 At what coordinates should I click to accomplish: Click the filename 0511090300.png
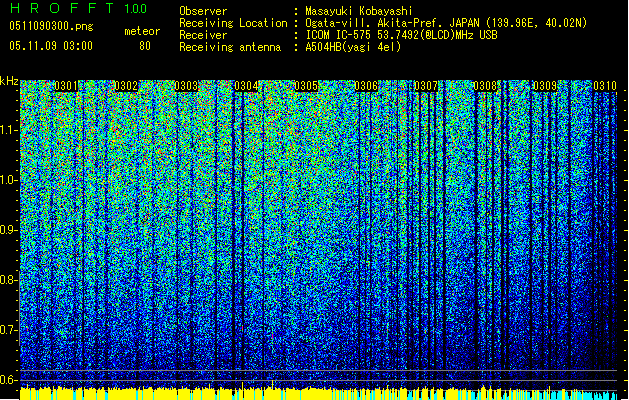click(51, 26)
